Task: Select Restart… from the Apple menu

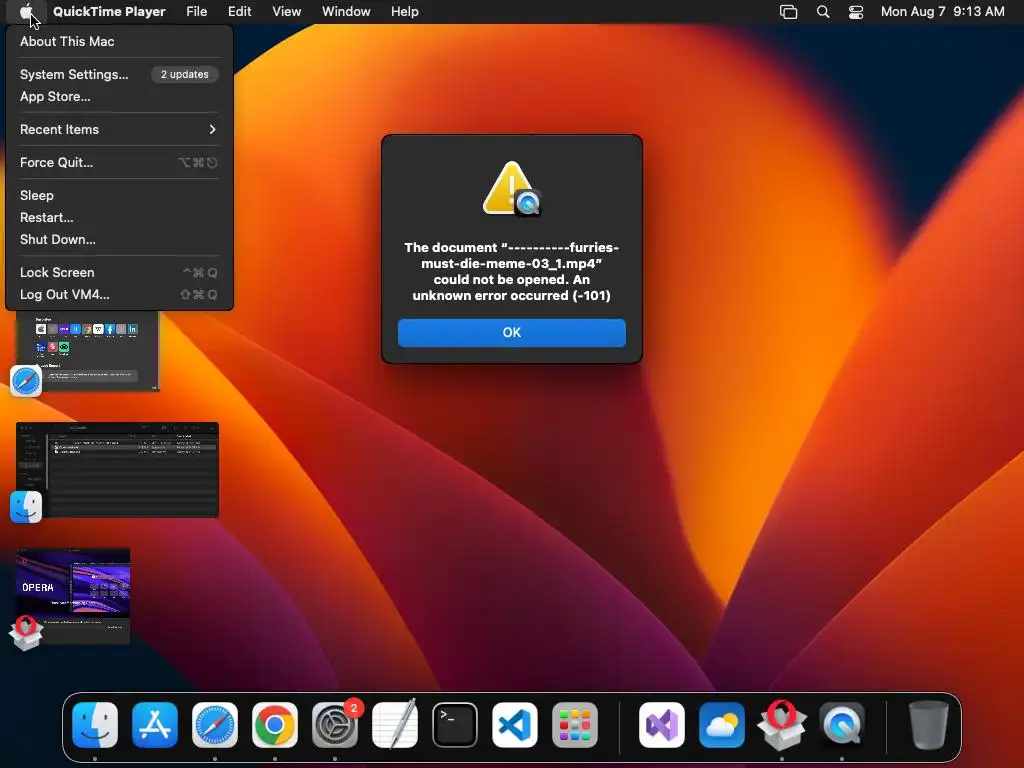Action: coord(119,217)
